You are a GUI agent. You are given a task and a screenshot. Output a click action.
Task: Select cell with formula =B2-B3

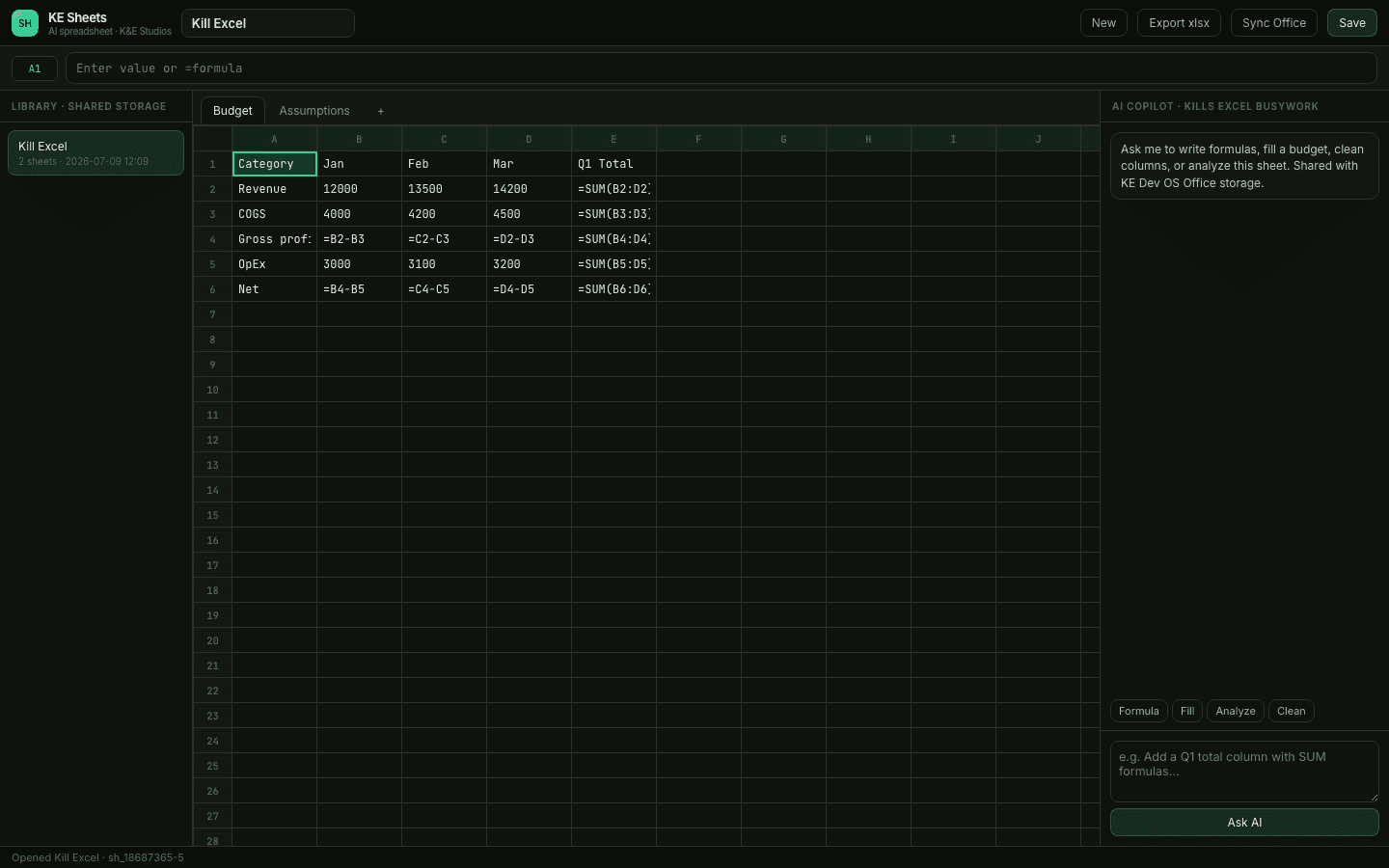[359, 239]
